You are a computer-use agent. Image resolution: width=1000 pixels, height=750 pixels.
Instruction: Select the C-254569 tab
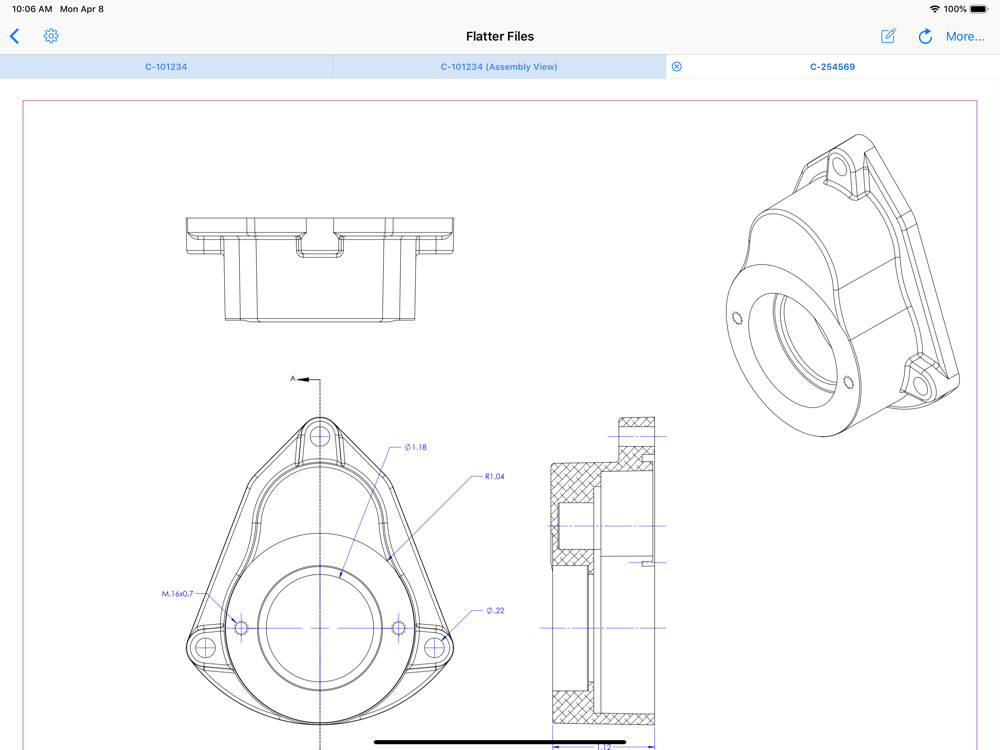(x=832, y=67)
